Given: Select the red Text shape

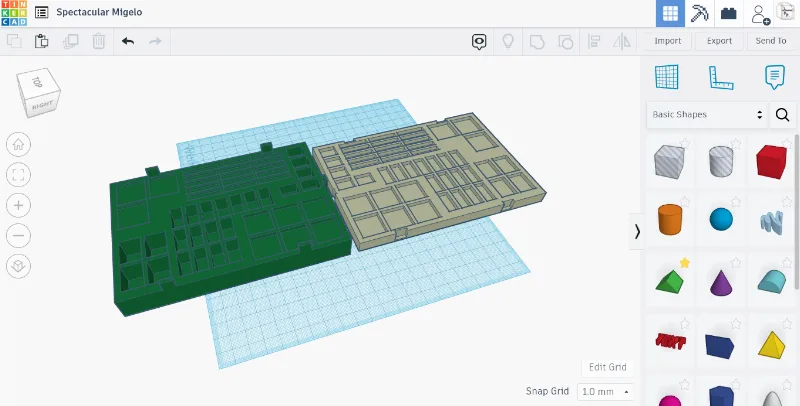Looking at the screenshot, I should click(670, 341).
